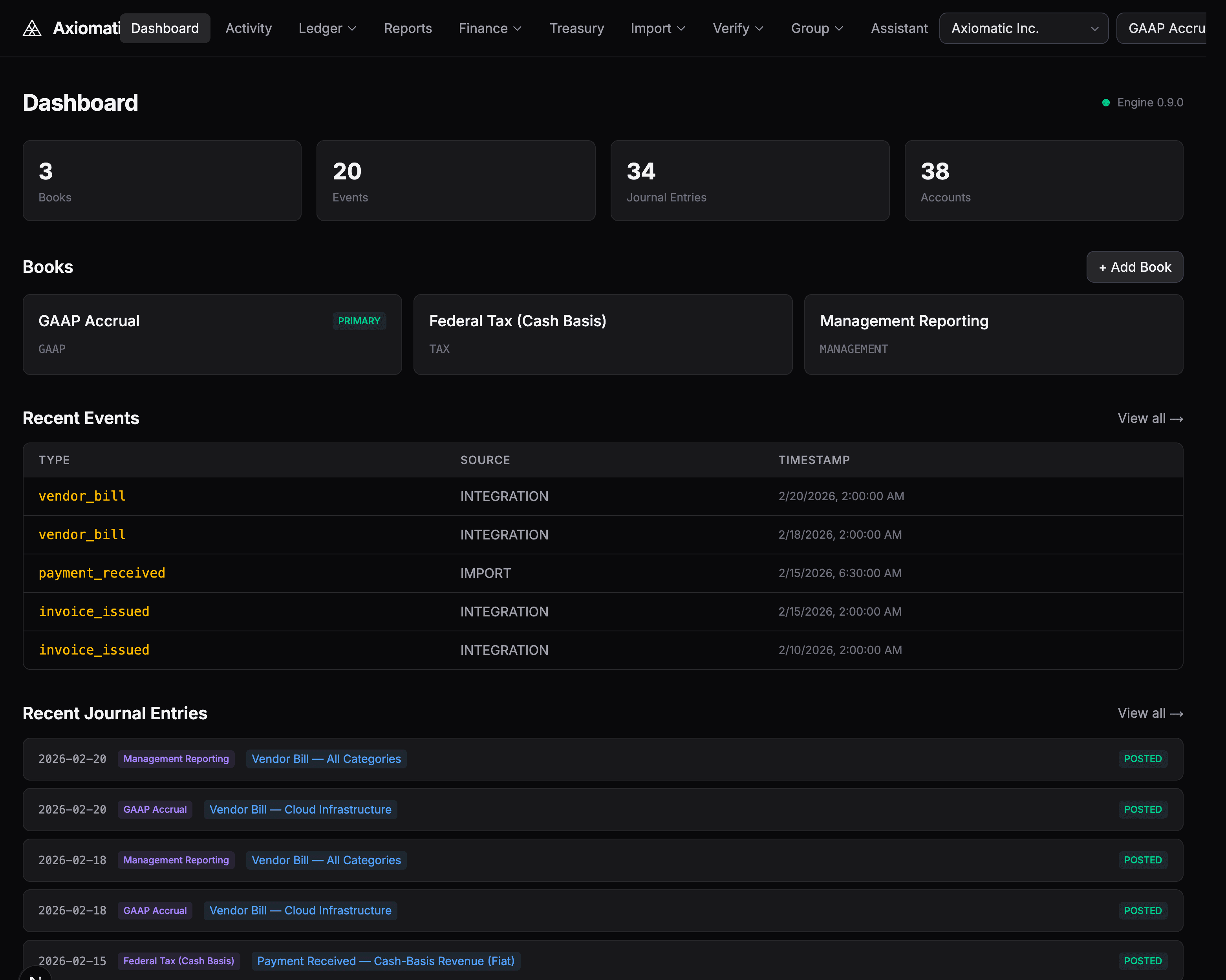Expand the Verify menu
Screen dimensions: 1226x980
tap(737, 28)
